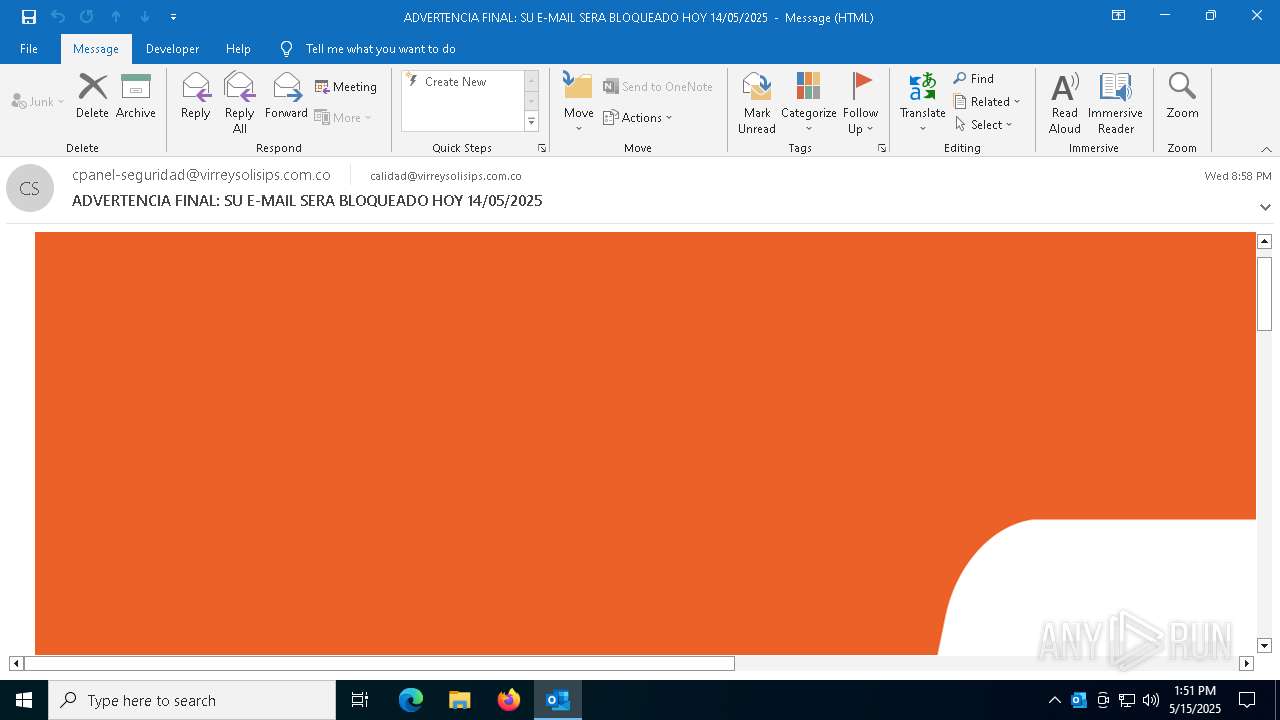Viewport: 1280px width, 720px height.
Task: Click the CS sender avatar
Action: 30,188
